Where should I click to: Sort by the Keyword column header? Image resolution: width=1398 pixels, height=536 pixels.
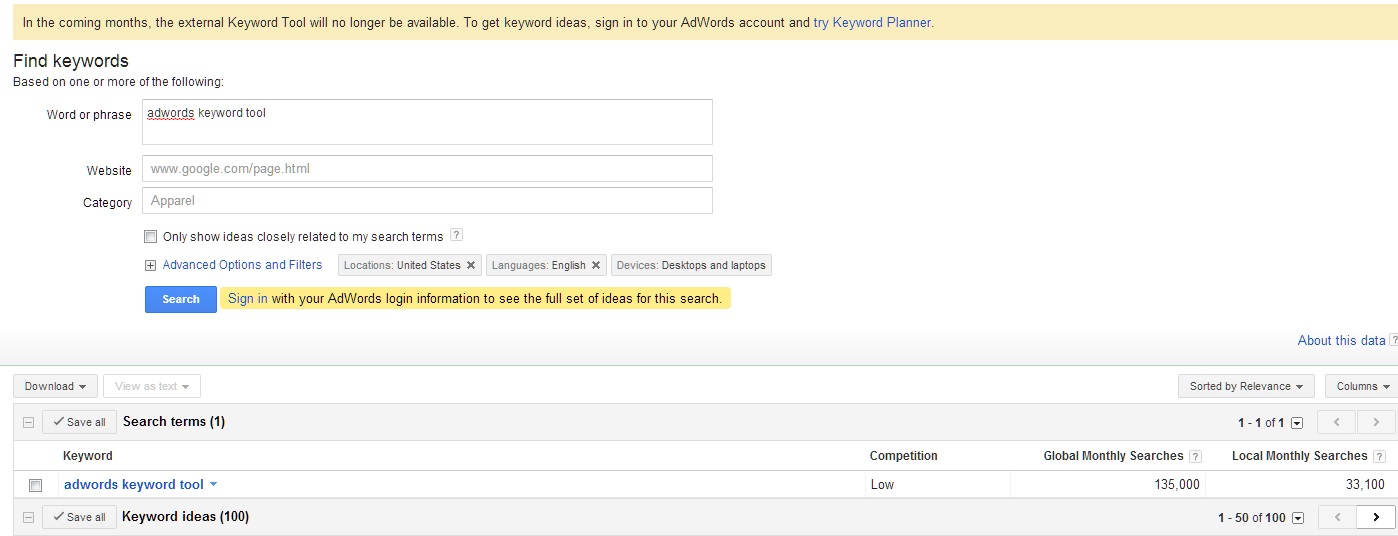tap(88, 456)
